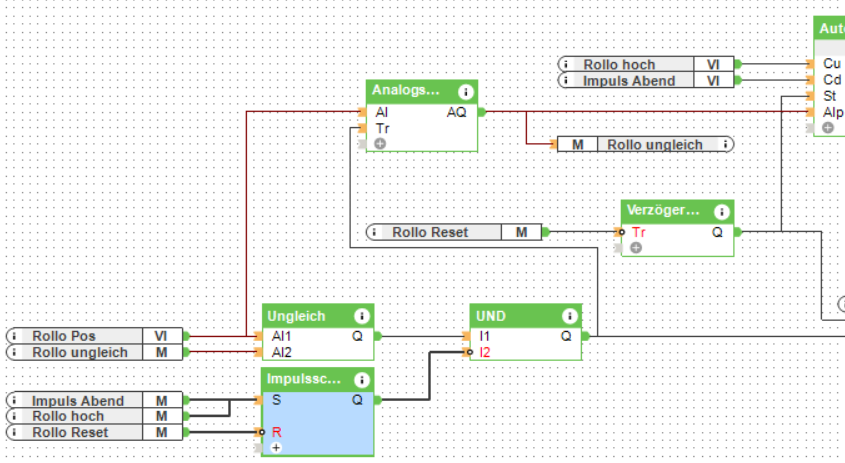Select the left Rollo hoch M label
Viewport: 845px width, 463px height.
click(68, 416)
